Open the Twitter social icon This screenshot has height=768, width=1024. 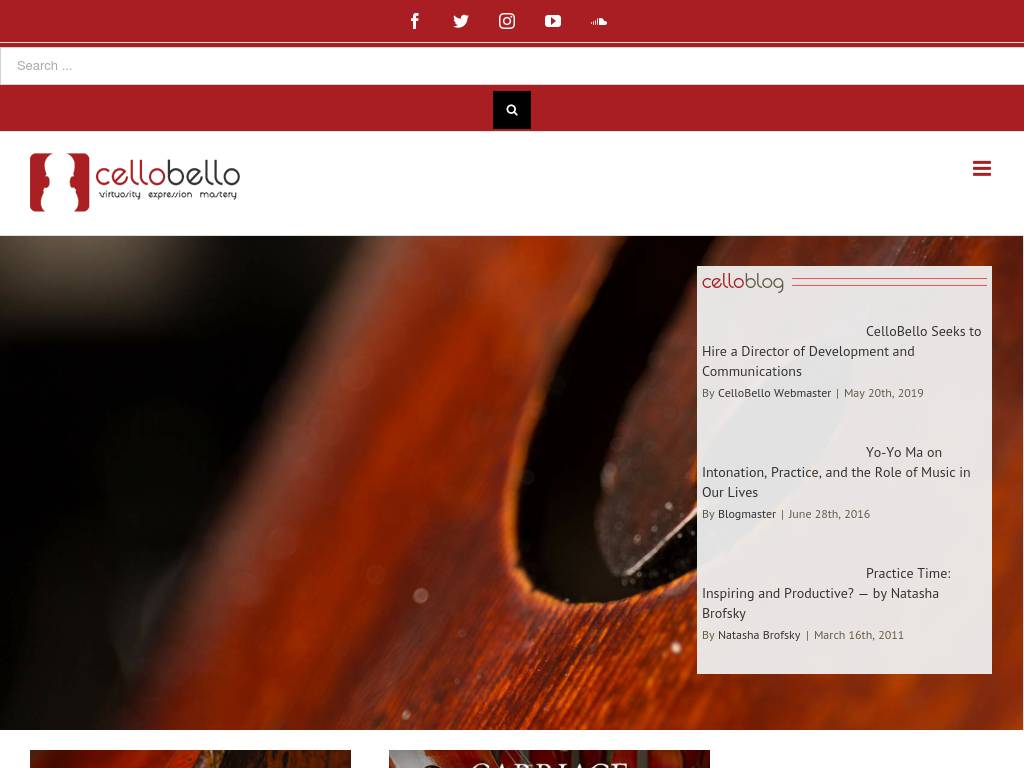[x=461, y=22]
